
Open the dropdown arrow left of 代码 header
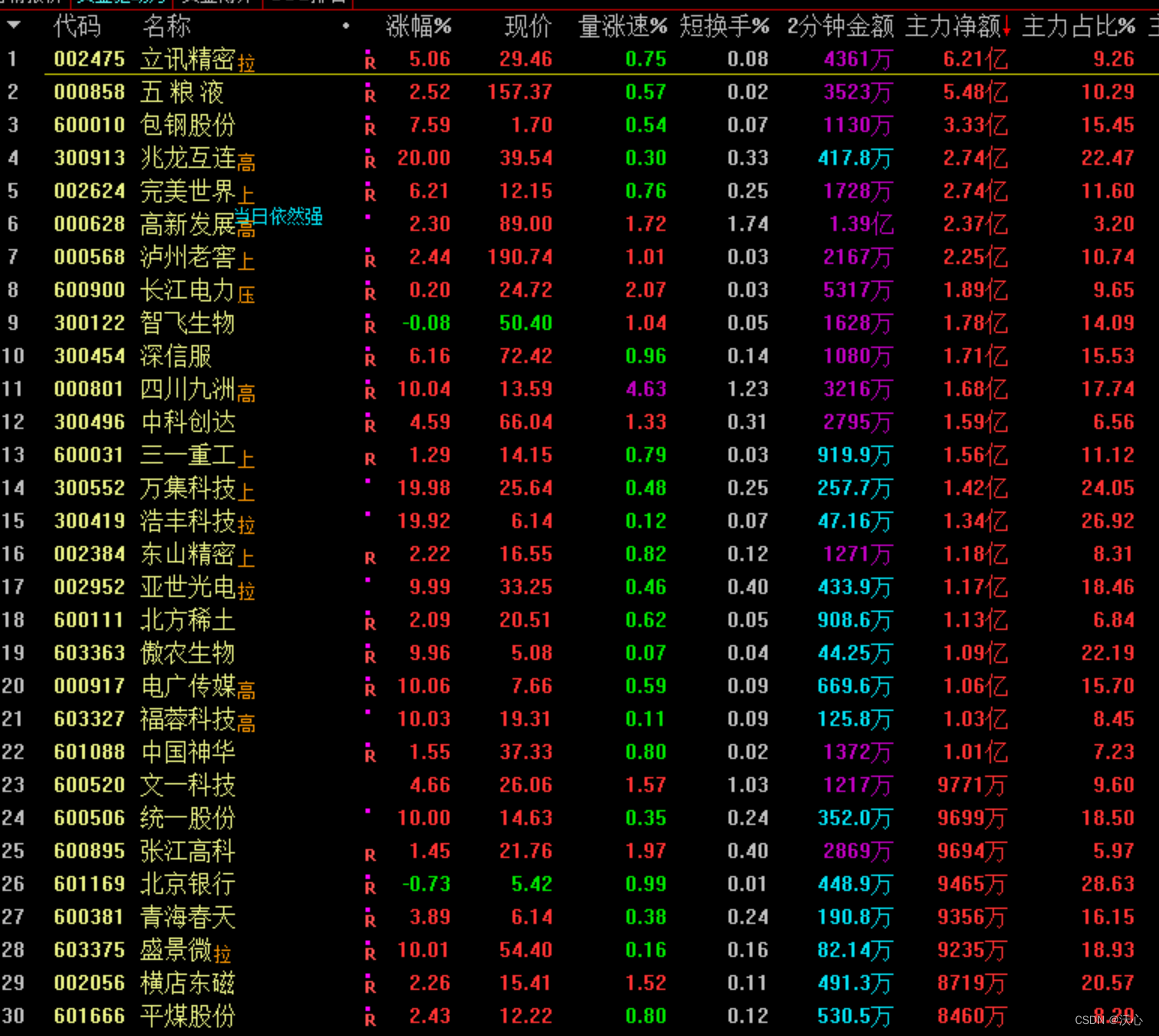[13, 26]
